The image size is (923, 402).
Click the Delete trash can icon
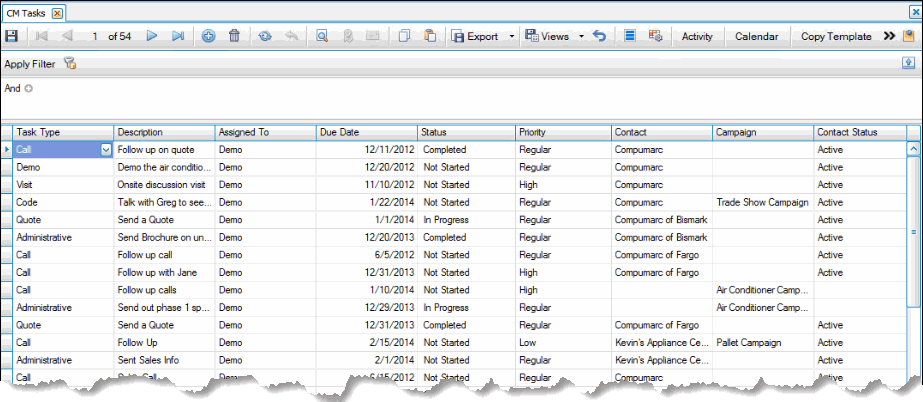(x=234, y=36)
